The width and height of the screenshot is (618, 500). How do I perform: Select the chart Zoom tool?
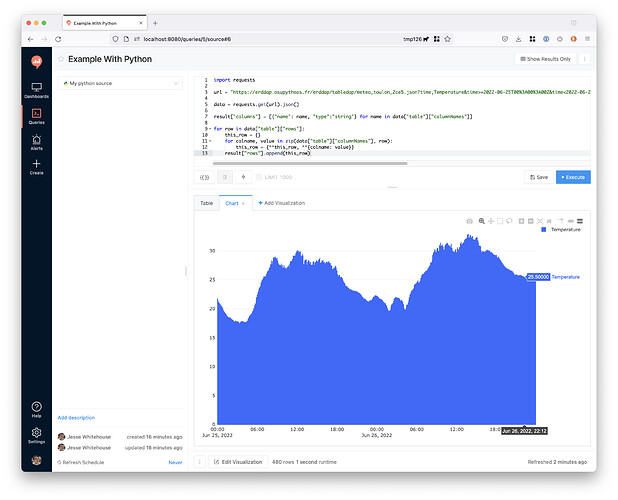click(x=482, y=221)
